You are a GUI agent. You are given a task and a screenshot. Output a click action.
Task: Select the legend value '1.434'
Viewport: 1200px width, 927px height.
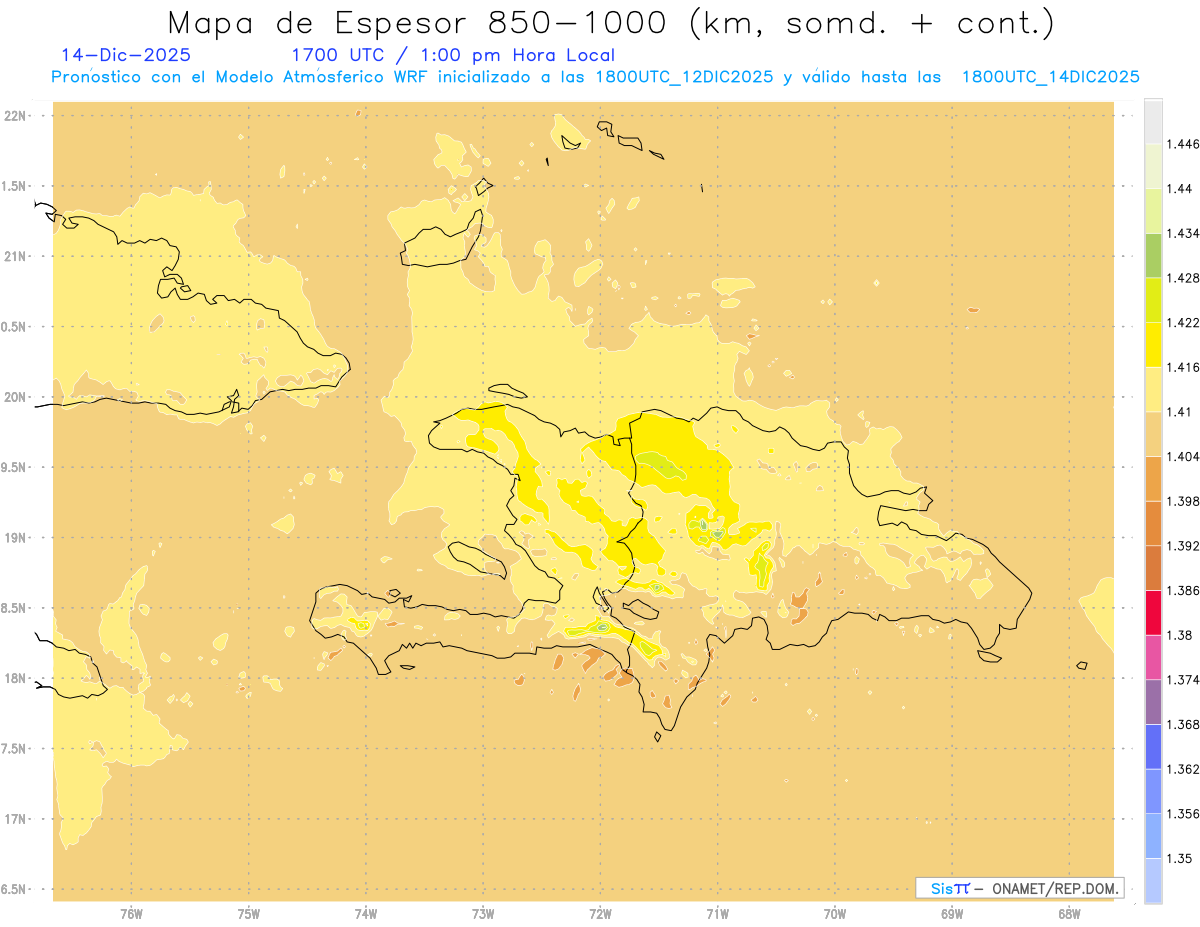(1181, 233)
